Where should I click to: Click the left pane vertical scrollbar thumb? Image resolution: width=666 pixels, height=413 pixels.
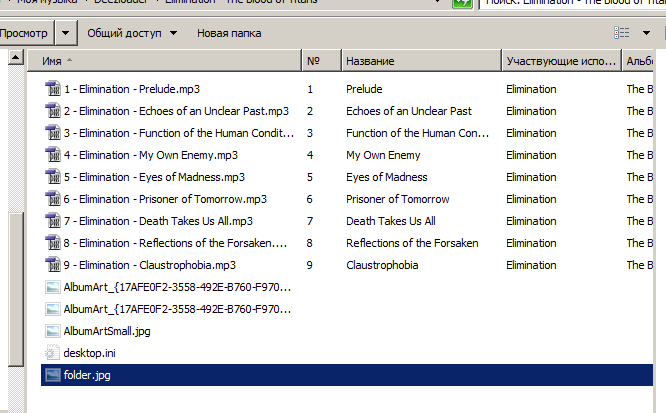[16, 288]
